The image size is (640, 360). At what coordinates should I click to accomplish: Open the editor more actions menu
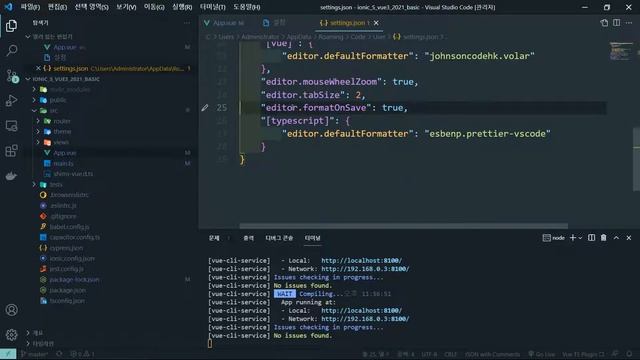[x=629, y=23]
